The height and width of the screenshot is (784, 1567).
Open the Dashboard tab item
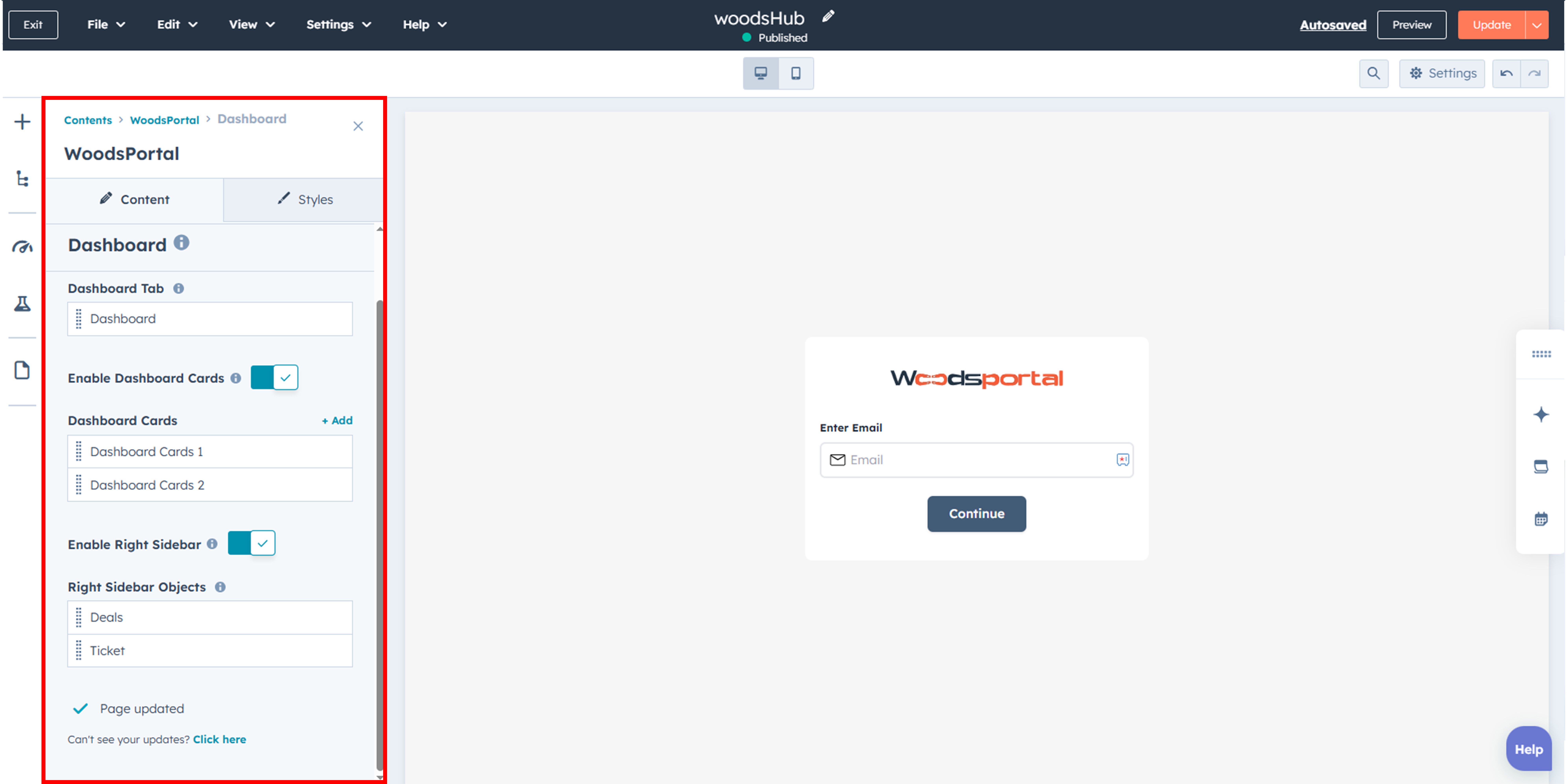(210, 319)
